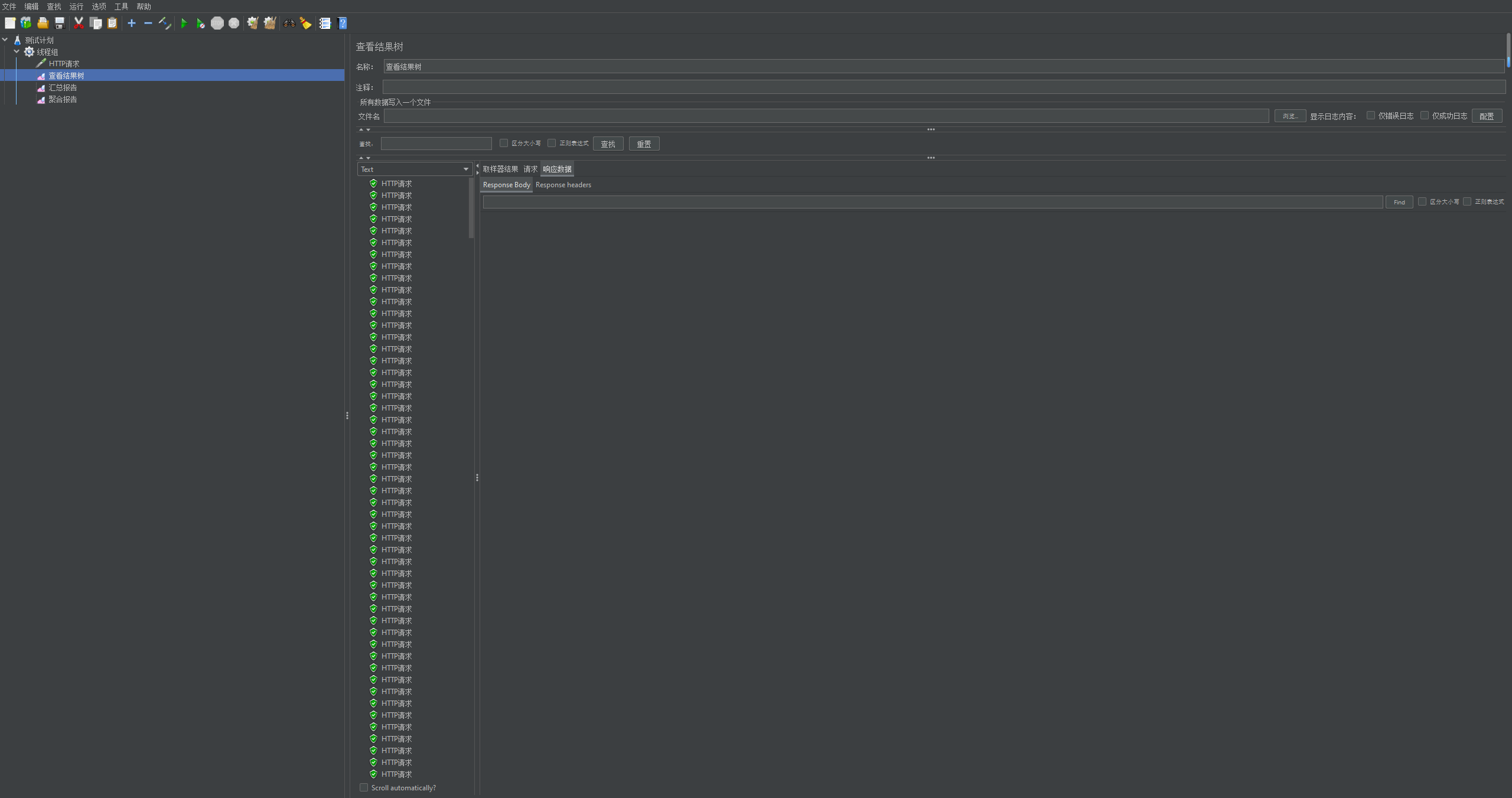1512x798 pixels.
Task: Collapse the 线程组 tree node
Action: click(17, 52)
